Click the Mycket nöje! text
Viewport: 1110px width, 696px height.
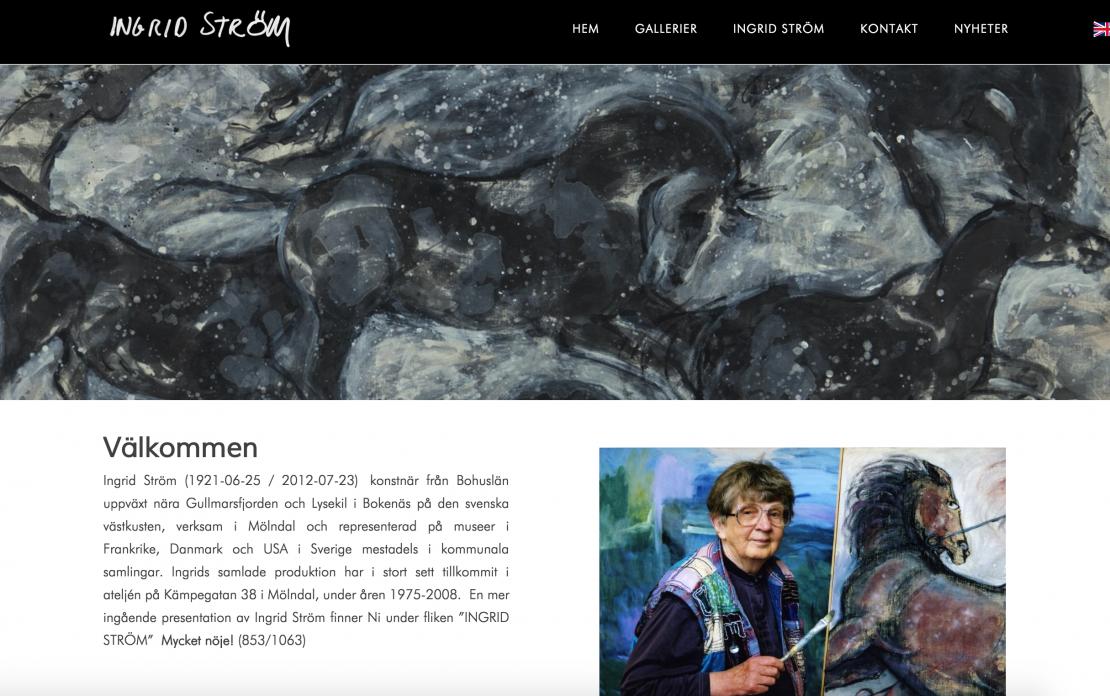[197, 641]
